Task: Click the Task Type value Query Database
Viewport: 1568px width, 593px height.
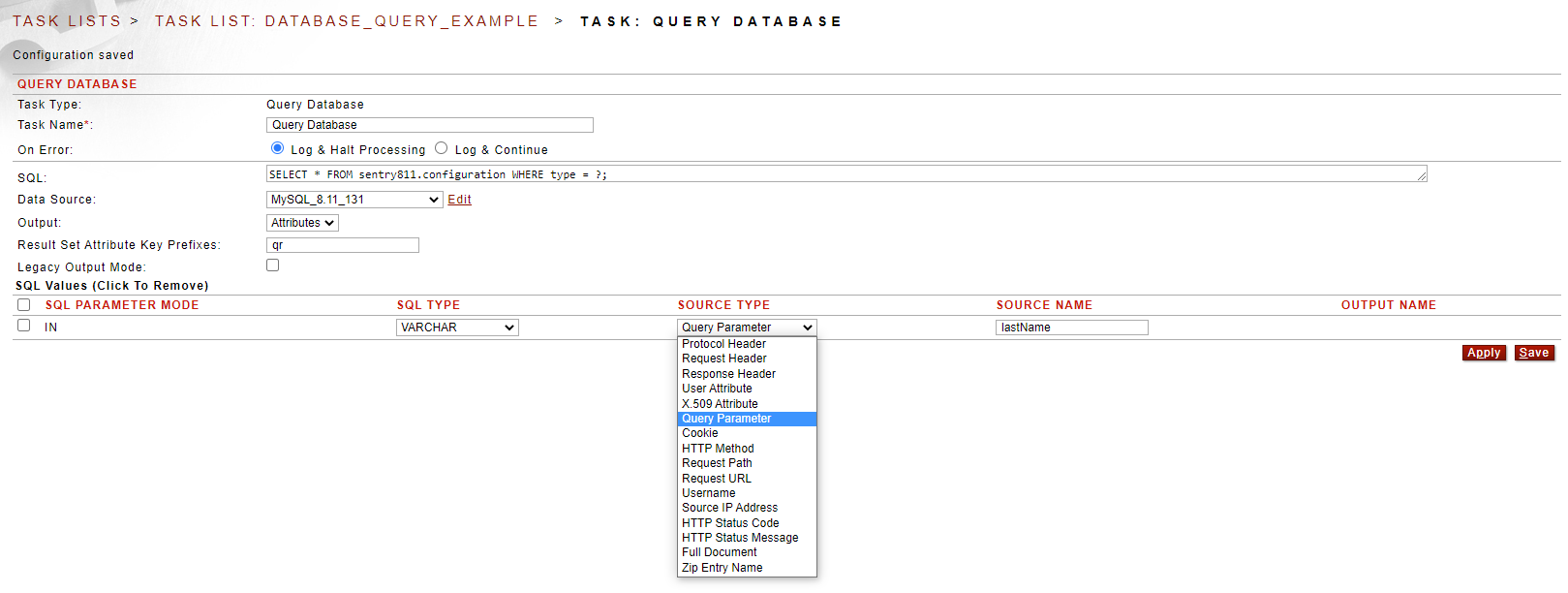Action: [316, 105]
